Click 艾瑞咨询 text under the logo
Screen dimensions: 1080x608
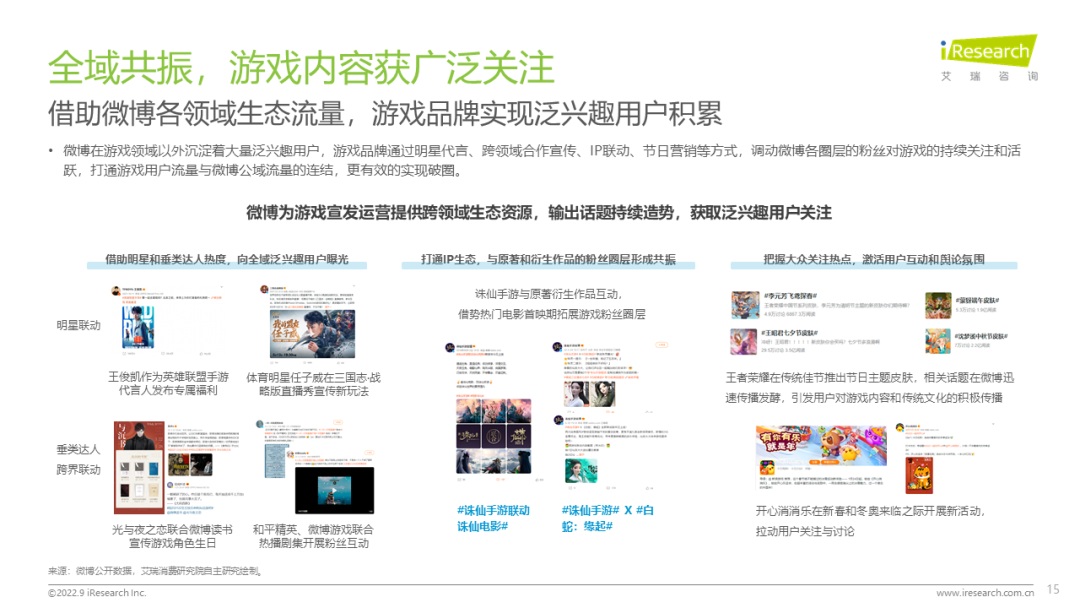coord(989,76)
